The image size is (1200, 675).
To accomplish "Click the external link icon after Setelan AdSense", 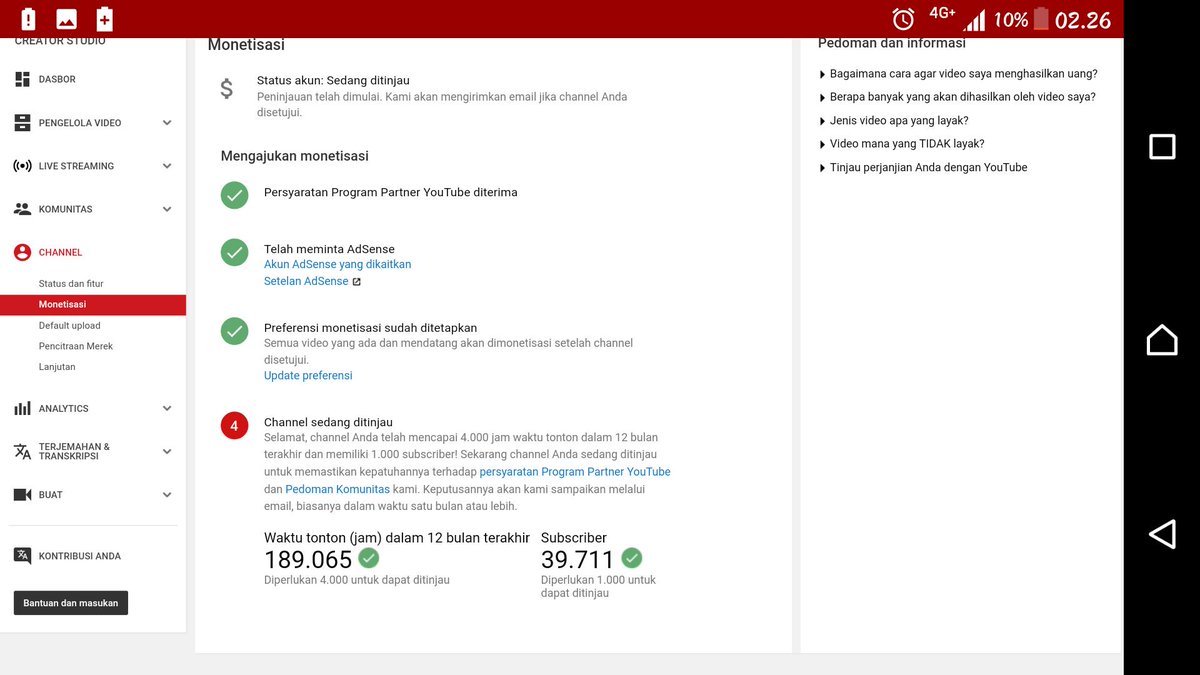I will coord(357,282).
